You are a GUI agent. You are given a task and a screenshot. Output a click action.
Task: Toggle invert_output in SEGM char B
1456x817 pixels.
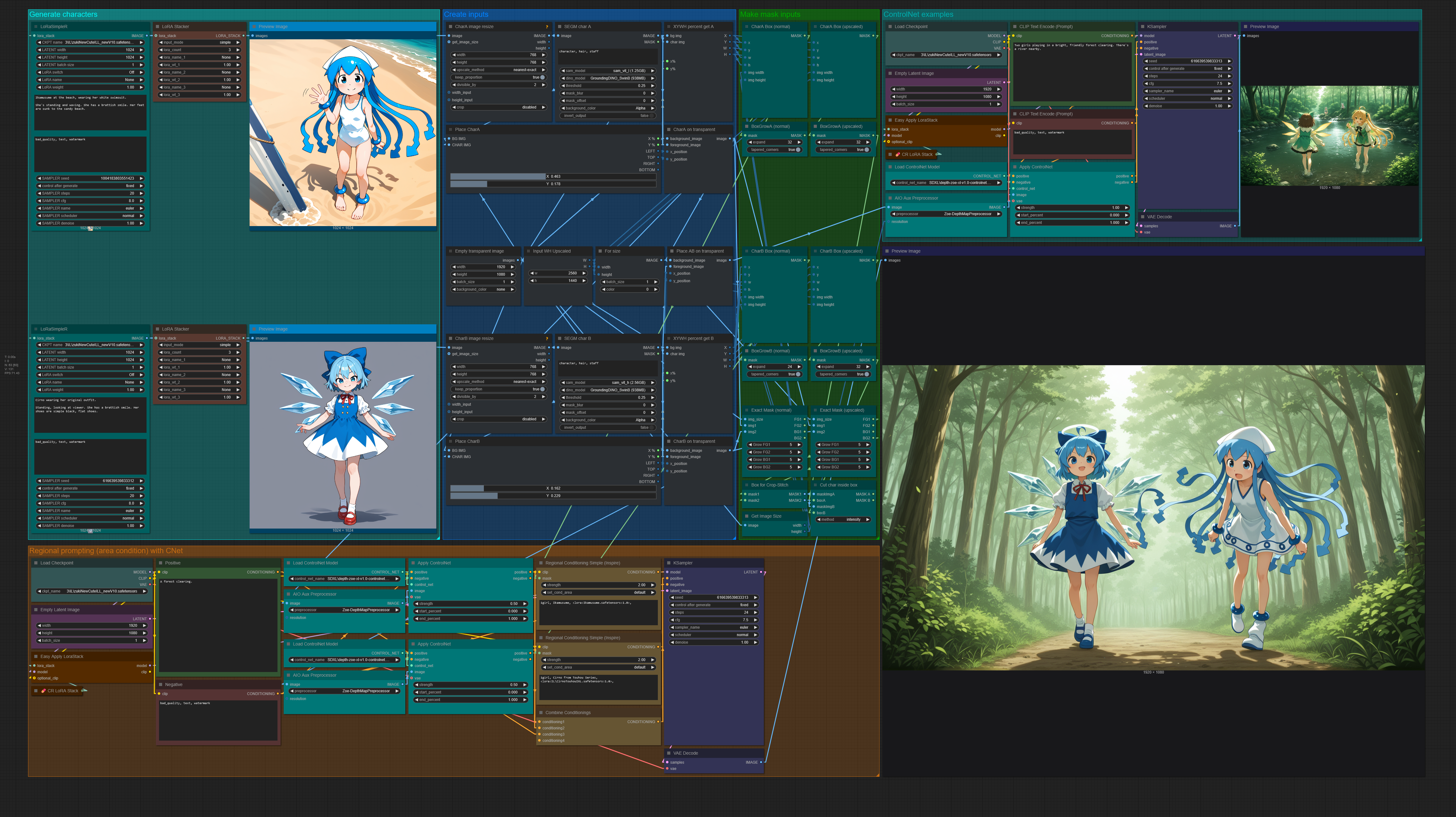click(x=652, y=428)
